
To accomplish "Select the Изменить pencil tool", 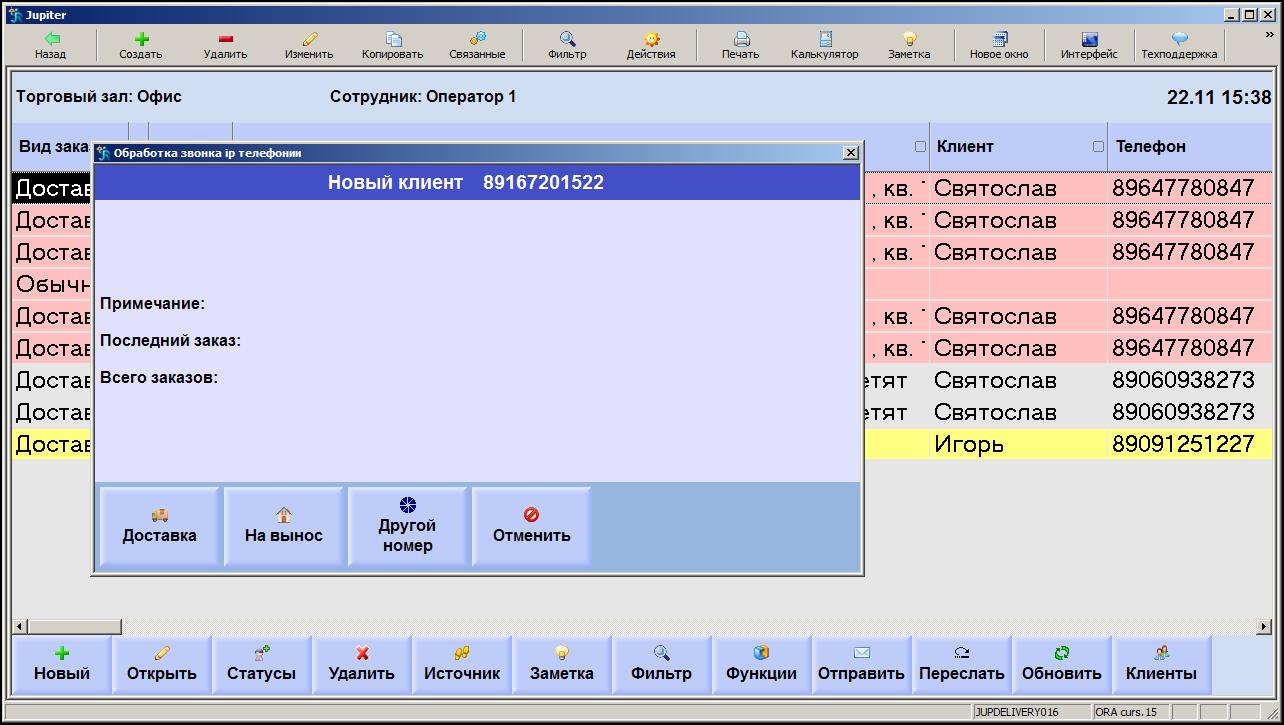I will 309,46.
